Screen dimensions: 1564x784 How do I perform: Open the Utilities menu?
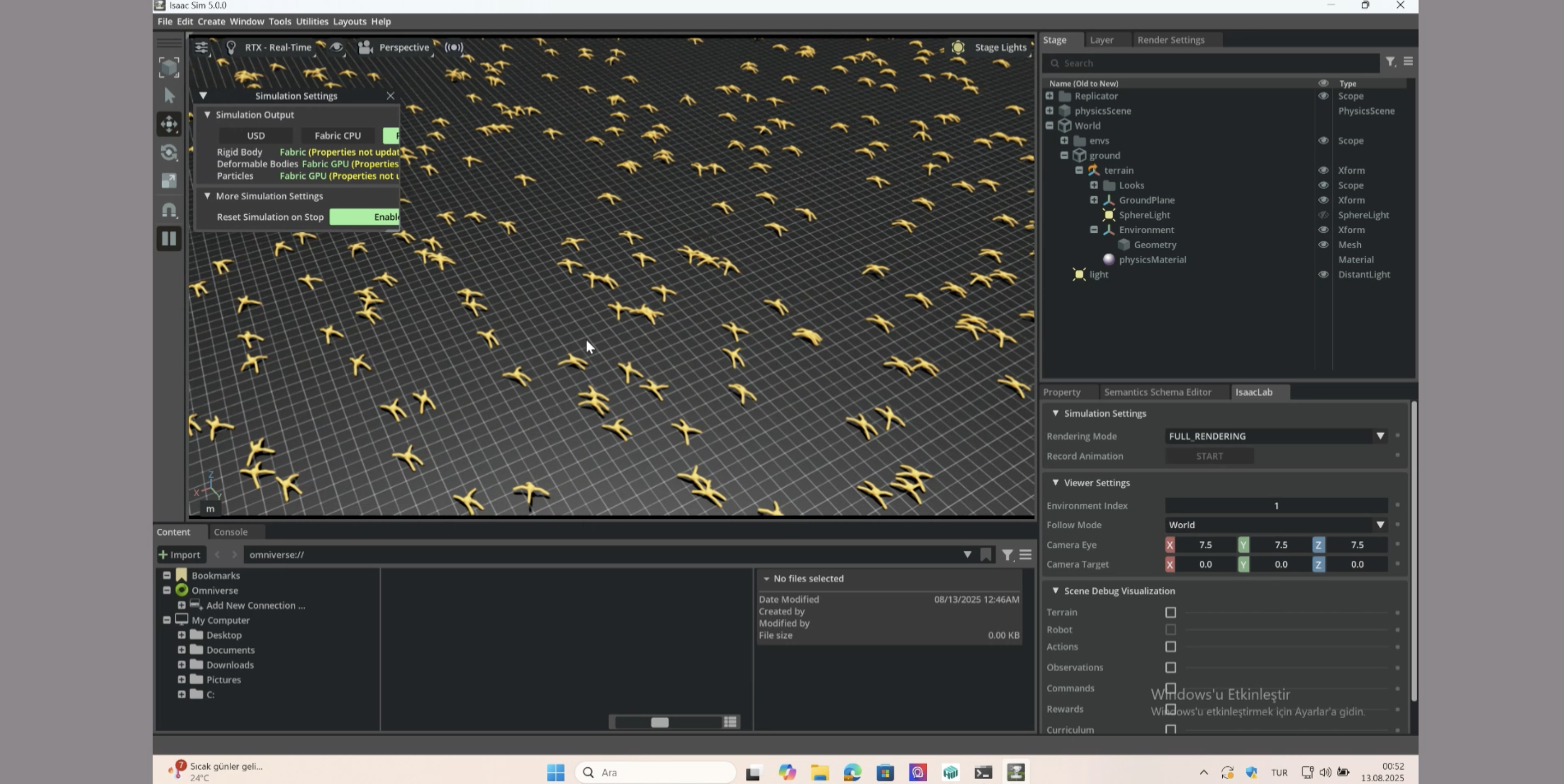(312, 21)
